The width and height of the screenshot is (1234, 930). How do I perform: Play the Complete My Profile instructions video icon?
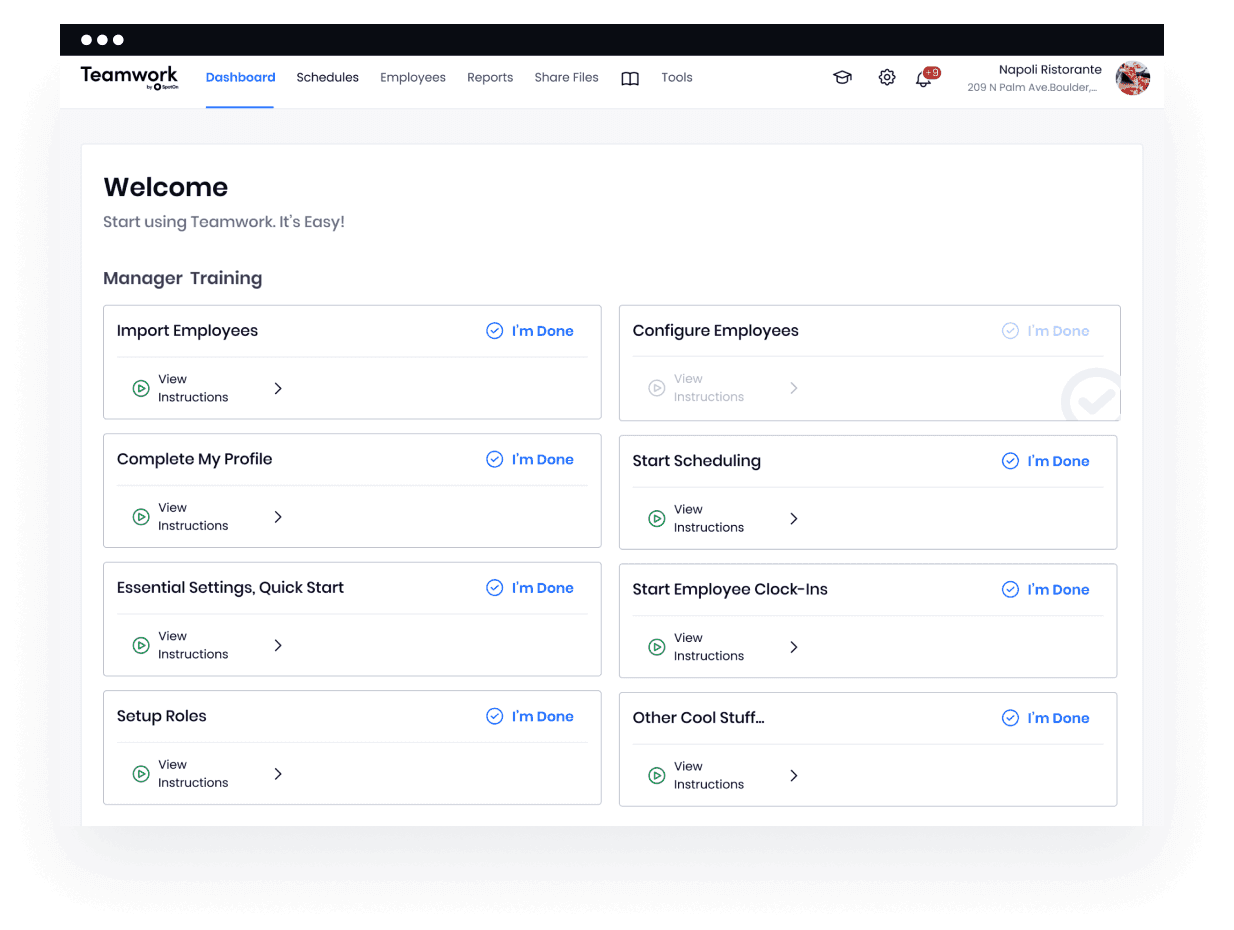(141, 517)
